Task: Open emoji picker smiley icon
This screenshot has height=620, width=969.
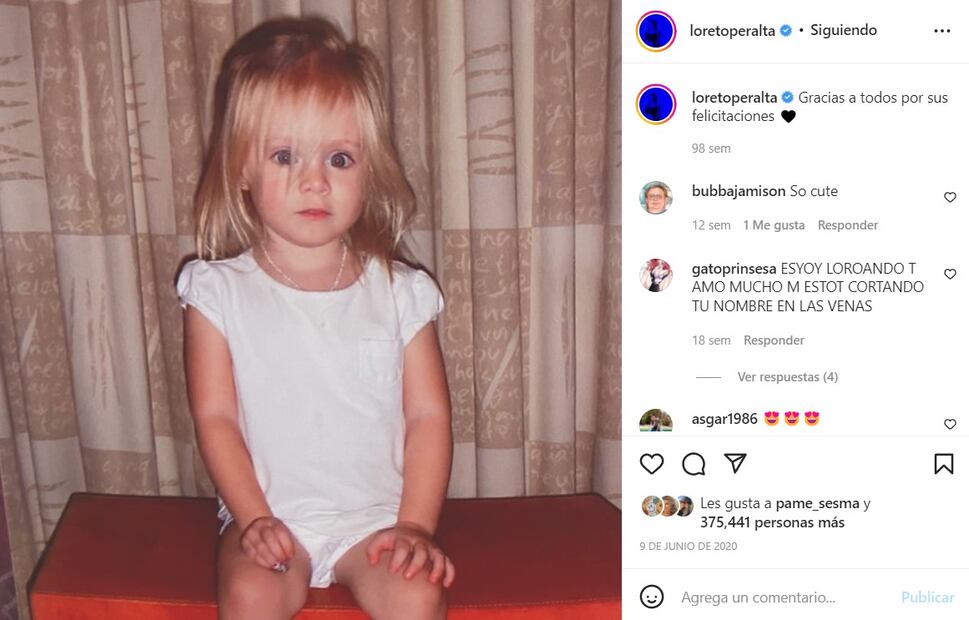Action: coord(651,597)
